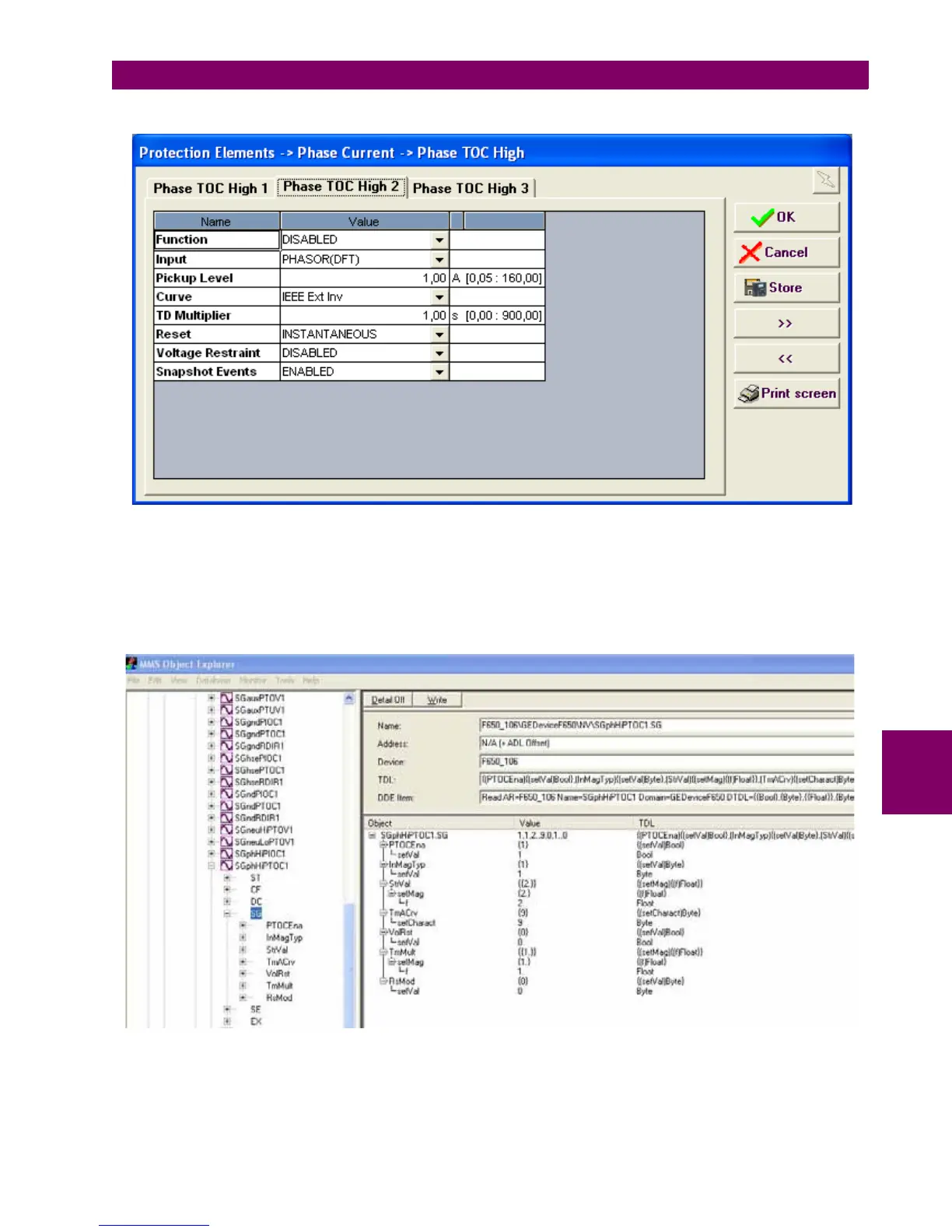Image resolution: width=952 pixels, height=1232 pixels.
Task: Select the InMagTyp item in left tree
Action: point(284,938)
